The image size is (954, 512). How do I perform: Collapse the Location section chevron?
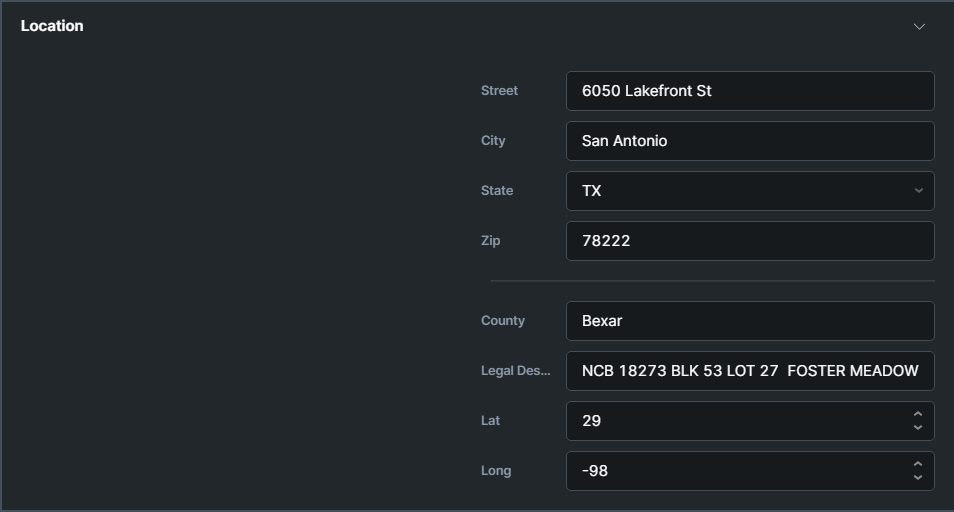point(919,26)
